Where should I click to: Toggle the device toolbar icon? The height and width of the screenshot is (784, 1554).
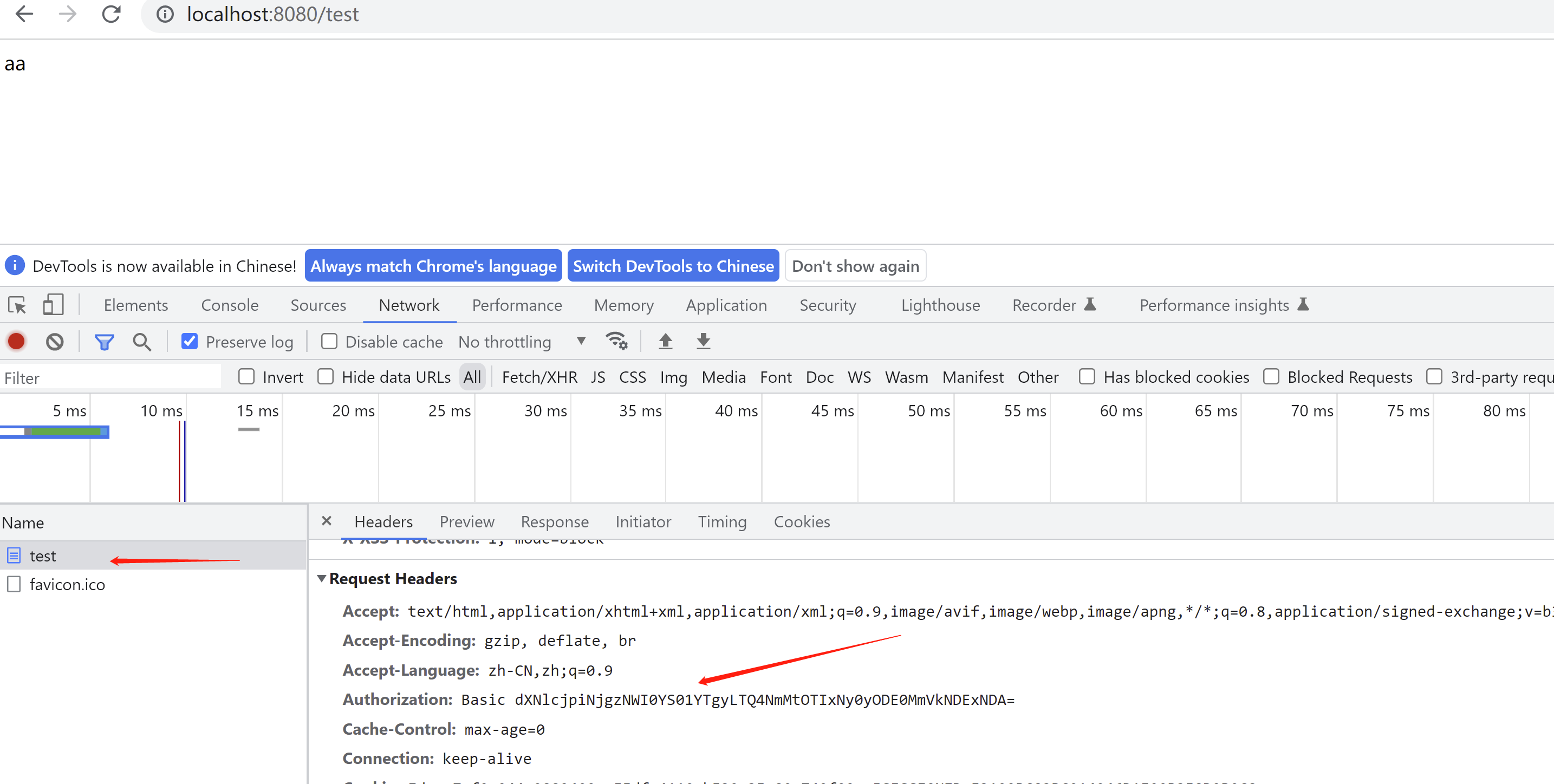point(53,304)
